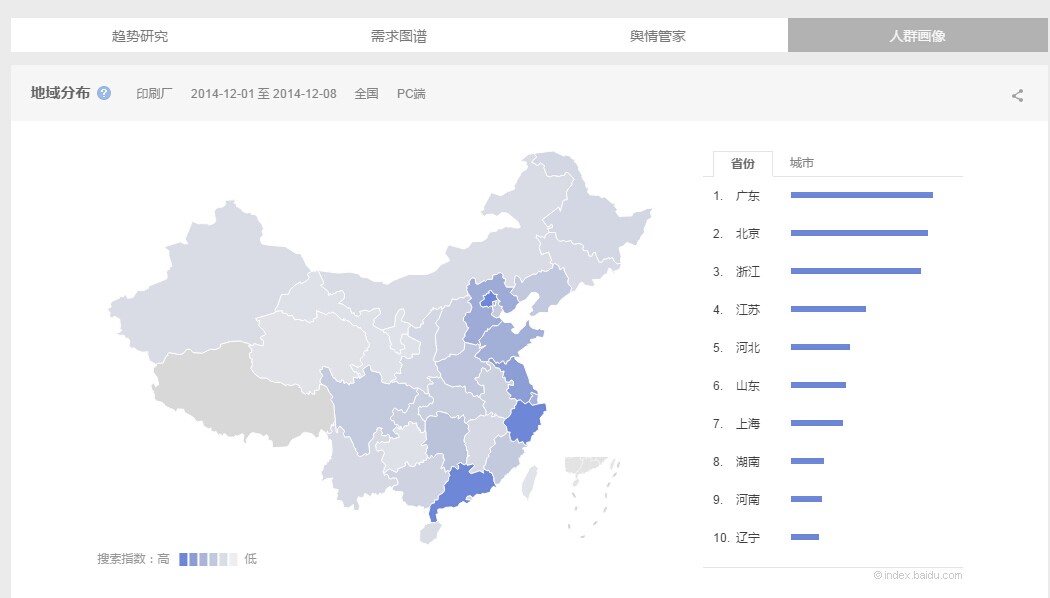
Task: Click the PC端 label
Action: [411, 94]
